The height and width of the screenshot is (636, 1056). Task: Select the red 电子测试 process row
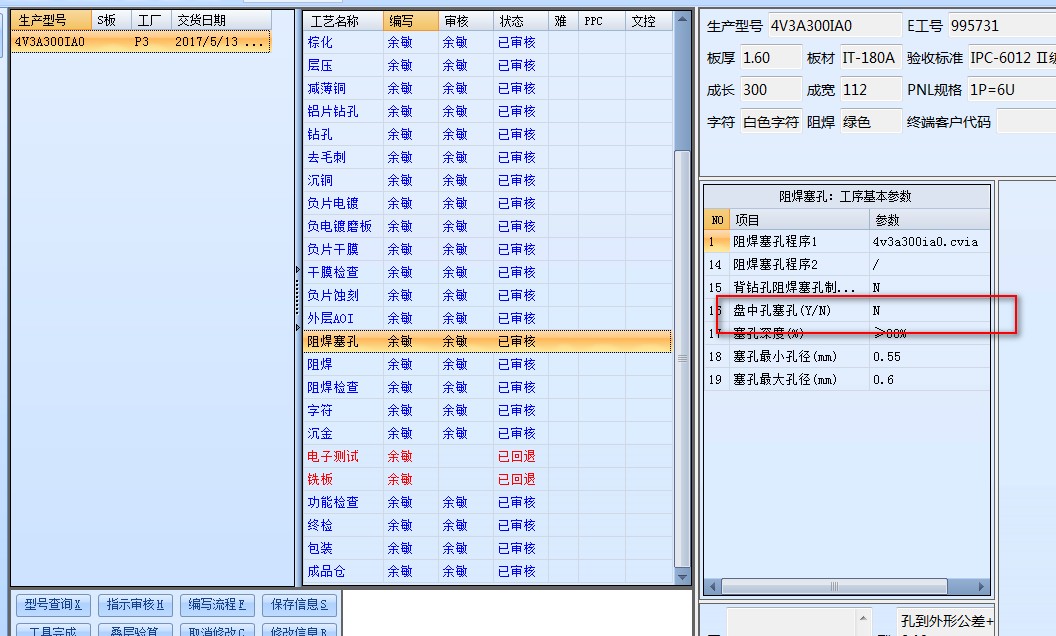pos(488,456)
